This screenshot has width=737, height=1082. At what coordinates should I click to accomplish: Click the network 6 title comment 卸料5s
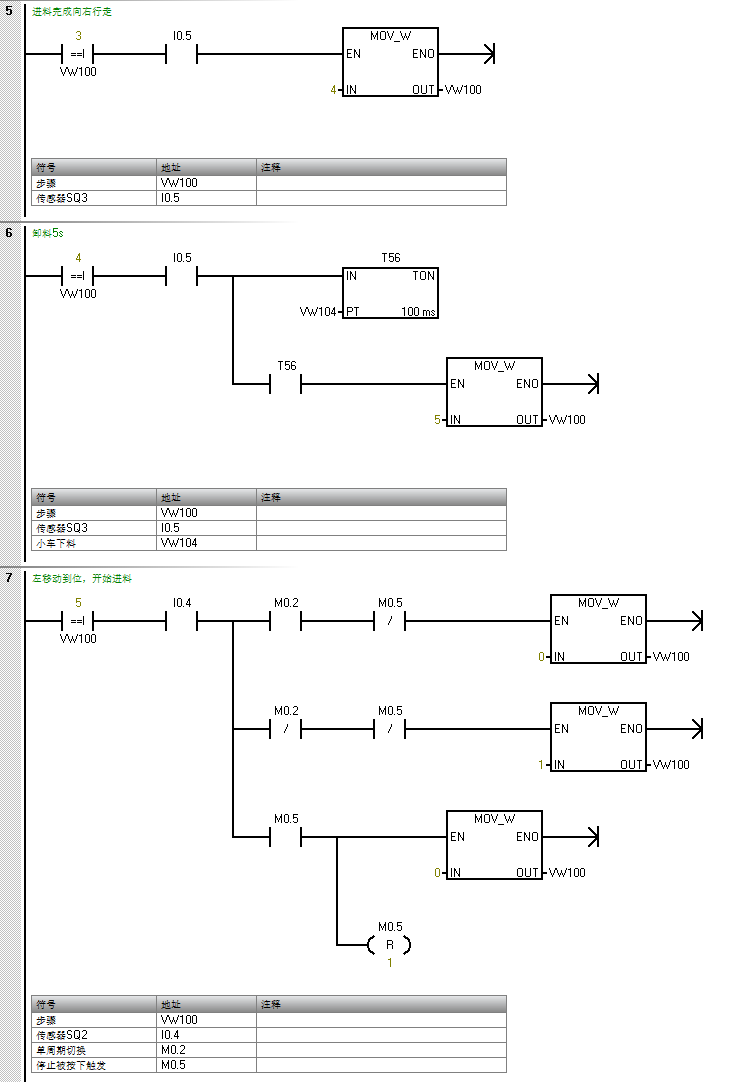pyautogui.click(x=48, y=233)
